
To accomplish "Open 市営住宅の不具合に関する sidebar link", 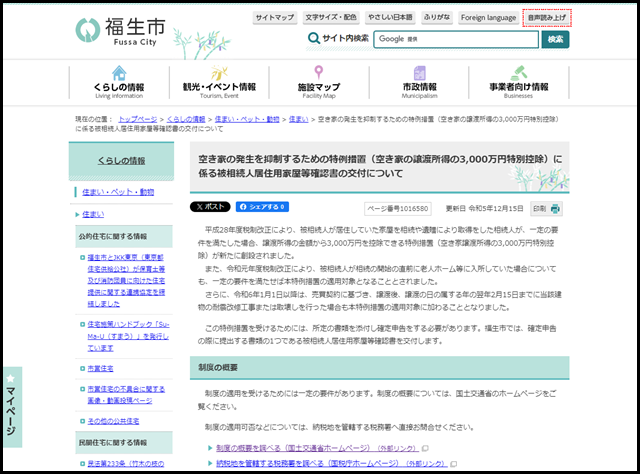I will click(x=126, y=395).
